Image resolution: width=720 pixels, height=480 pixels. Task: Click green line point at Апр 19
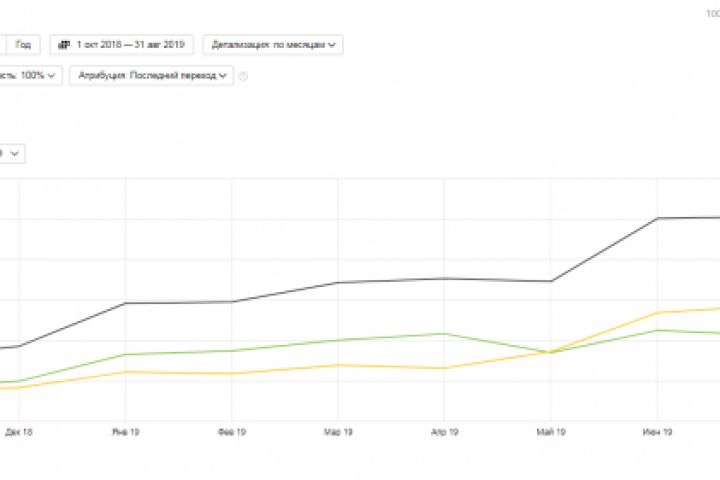coord(444,334)
